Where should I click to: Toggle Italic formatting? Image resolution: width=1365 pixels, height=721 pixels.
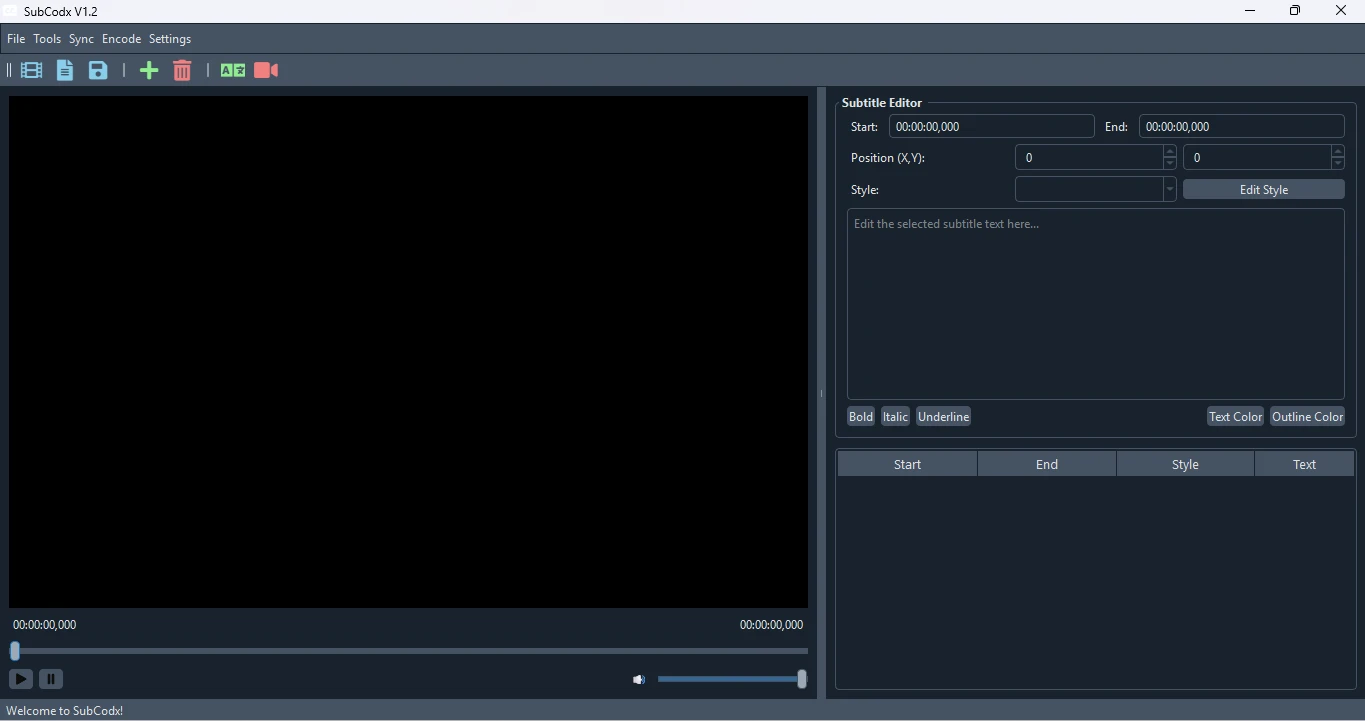pyautogui.click(x=895, y=417)
